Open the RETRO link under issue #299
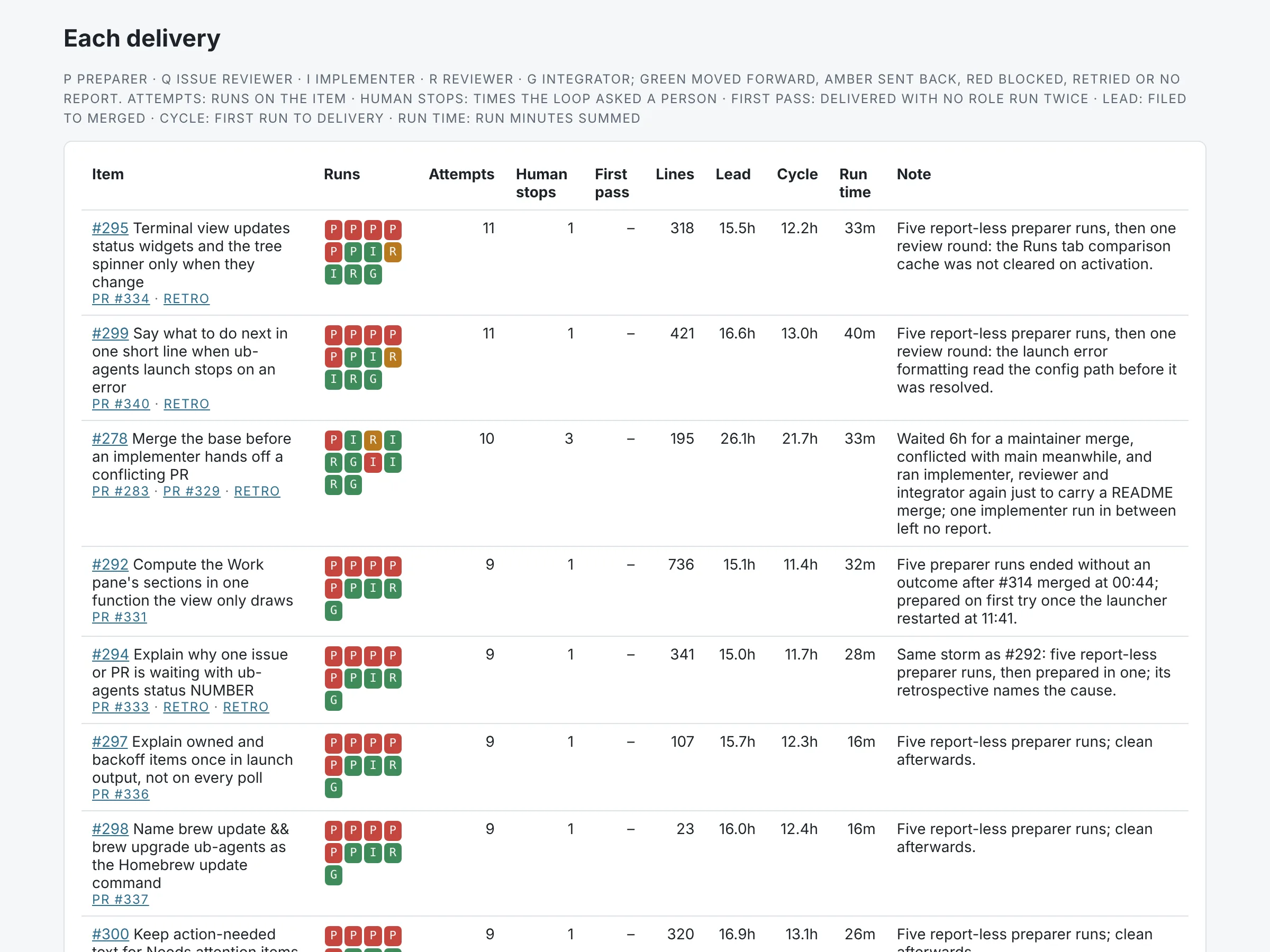This screenshot has height=952, width=1270. click(x=187, y=404)
